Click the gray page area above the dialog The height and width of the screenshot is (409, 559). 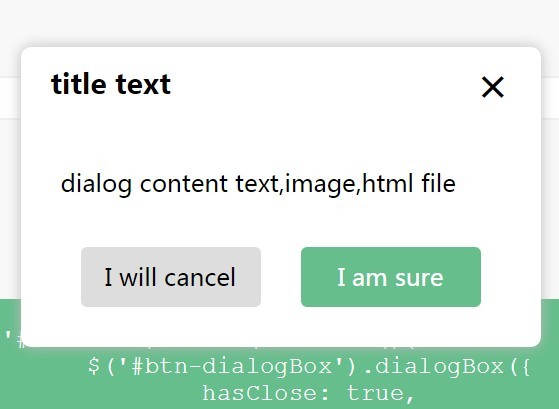pos(280,22)
